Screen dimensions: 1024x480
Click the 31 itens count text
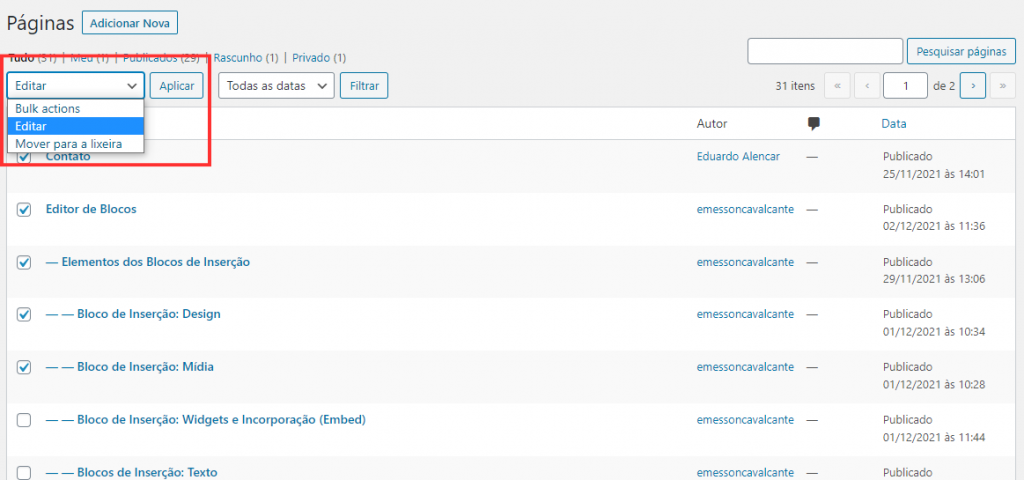(795, 86)
